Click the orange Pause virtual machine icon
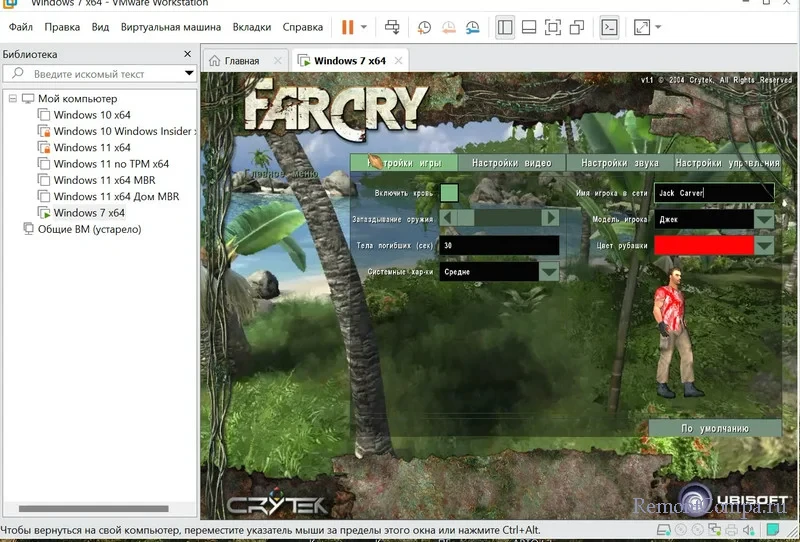The image size is (800, 542). pos(347,27)
